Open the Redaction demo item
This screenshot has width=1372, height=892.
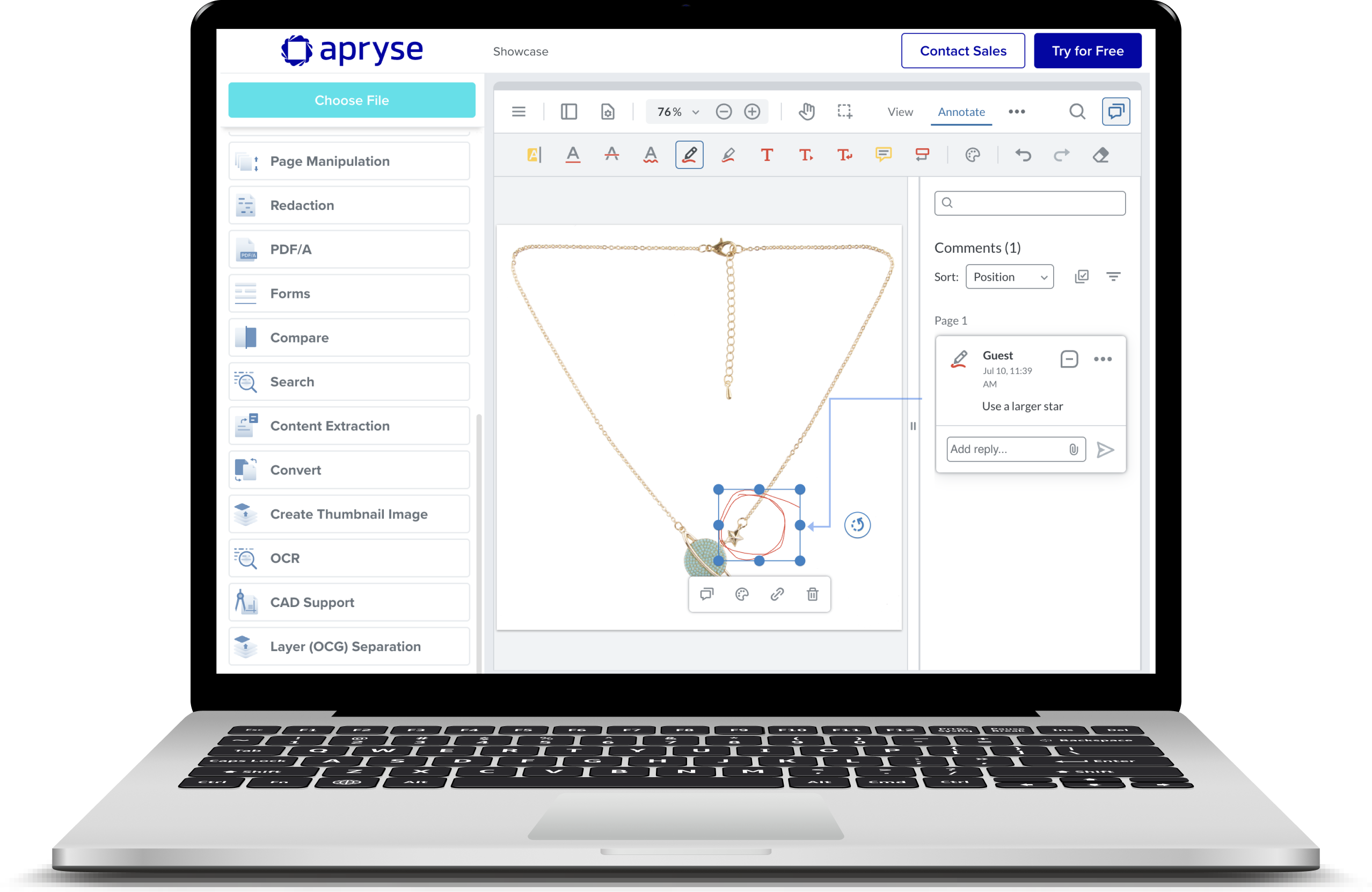pos(349,206)
